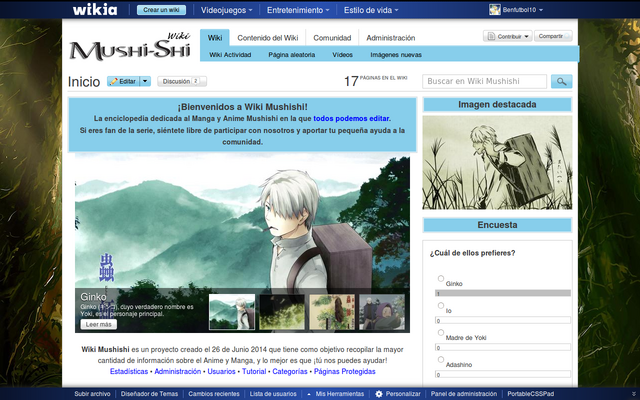Open the Usuarios link

[221, 371]
